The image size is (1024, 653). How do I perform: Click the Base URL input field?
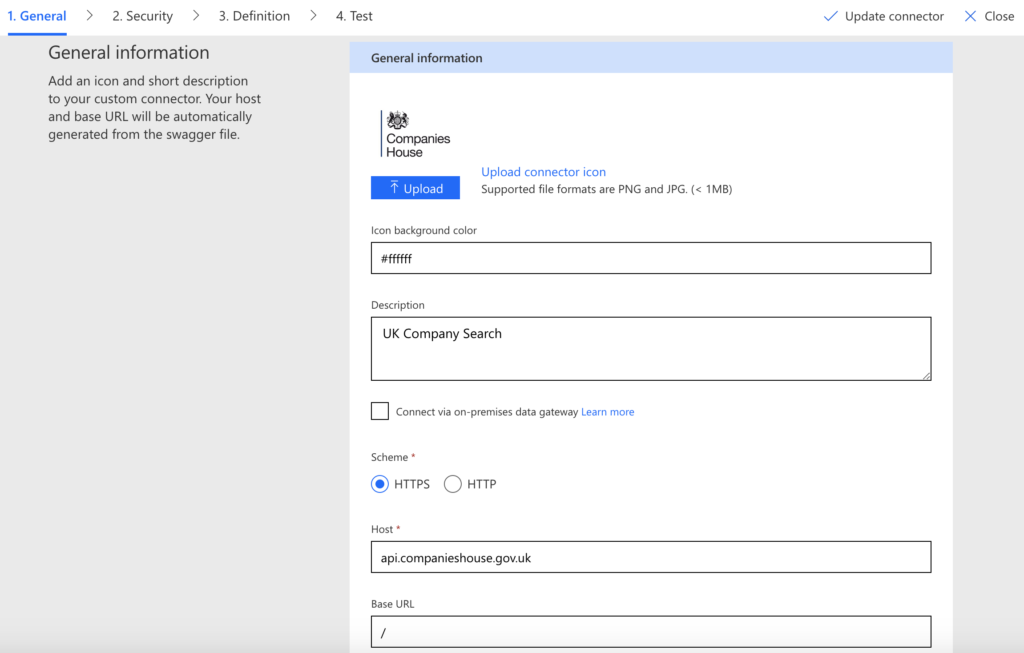click(x=650, y=631)
